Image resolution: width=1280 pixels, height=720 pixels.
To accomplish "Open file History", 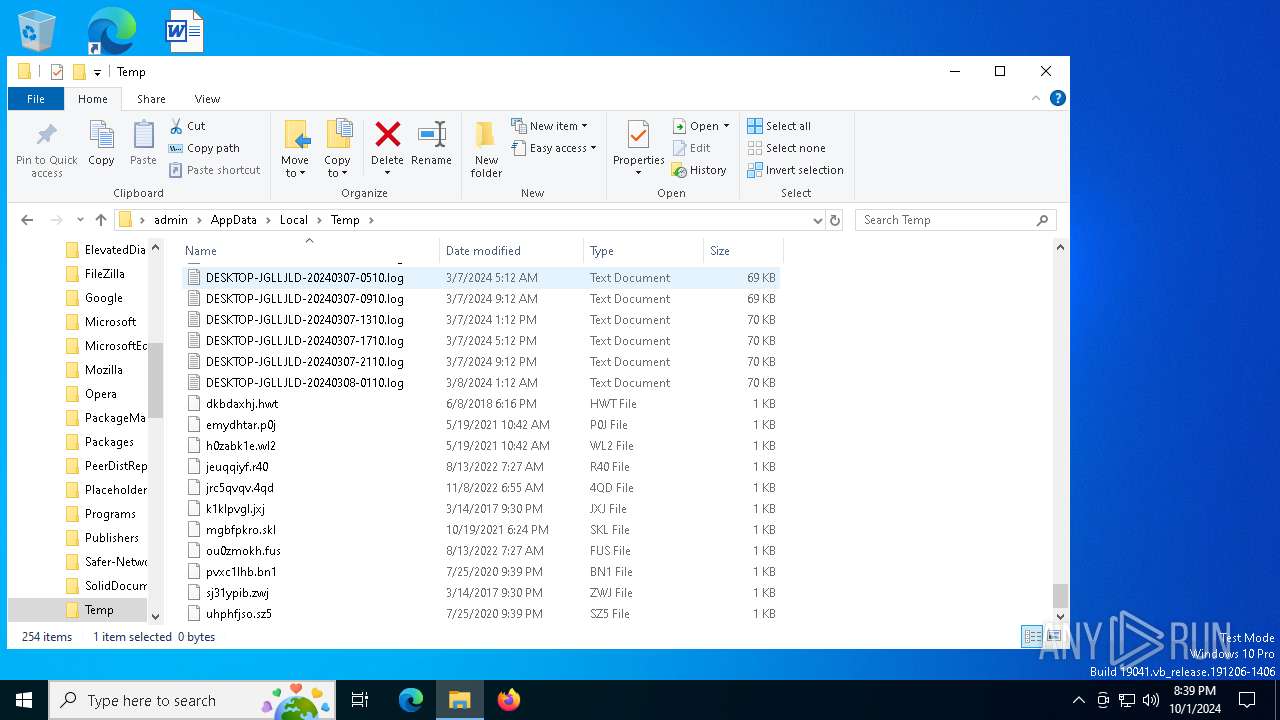I will (699, 170).
